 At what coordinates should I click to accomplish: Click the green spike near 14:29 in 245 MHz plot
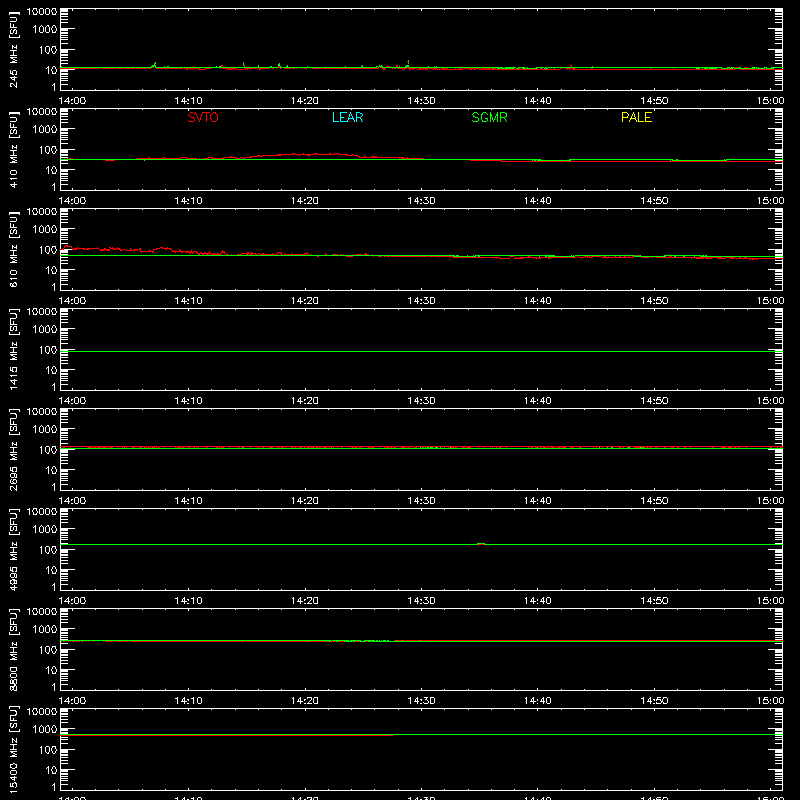pos(408,63)
